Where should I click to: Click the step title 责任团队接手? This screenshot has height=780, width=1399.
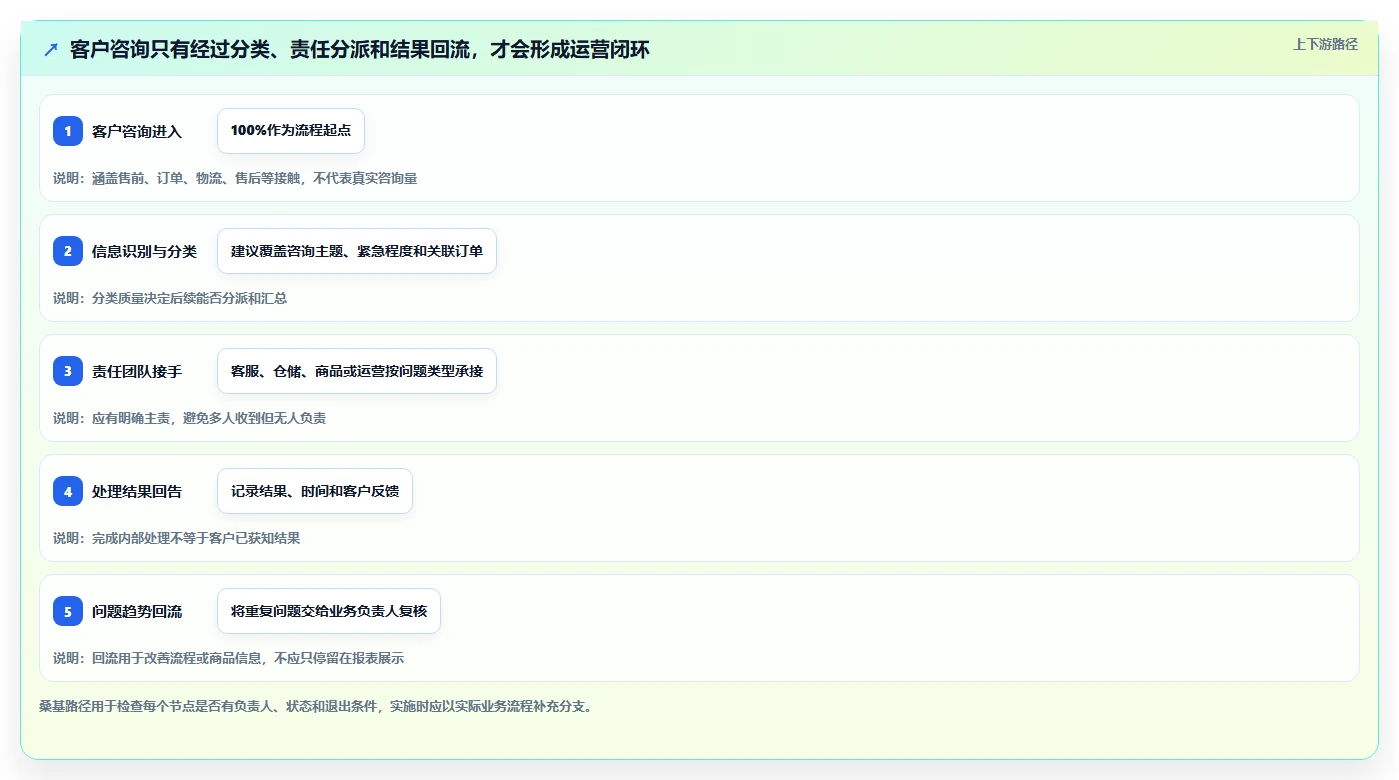(137, 371)
